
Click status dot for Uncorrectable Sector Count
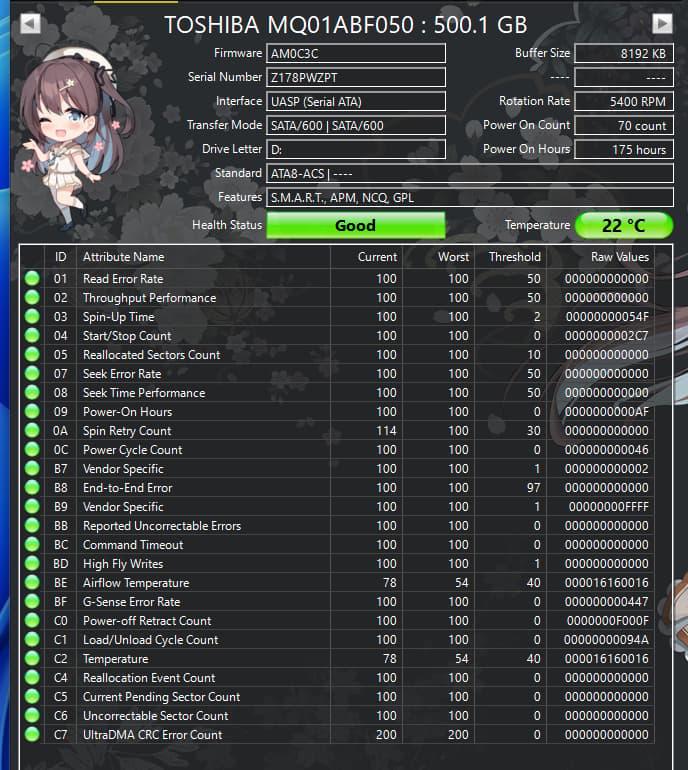pos(32,715)
